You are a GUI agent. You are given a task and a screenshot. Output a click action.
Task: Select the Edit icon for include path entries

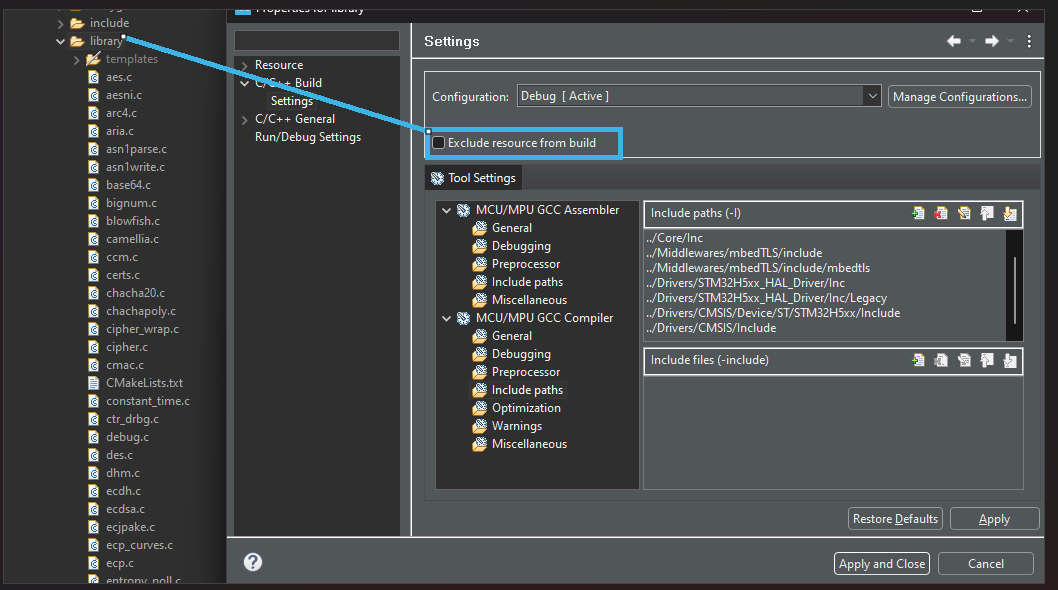click(x=964, y=212)
